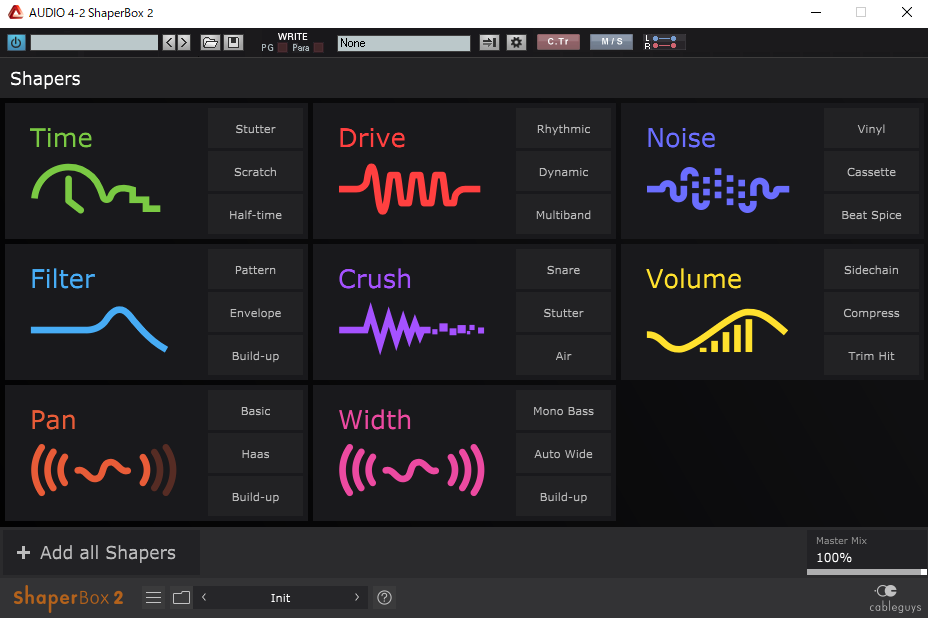Save preset with floppy disk icon
The width and height of the screenshot is (928, 618).
pos(234,43)
